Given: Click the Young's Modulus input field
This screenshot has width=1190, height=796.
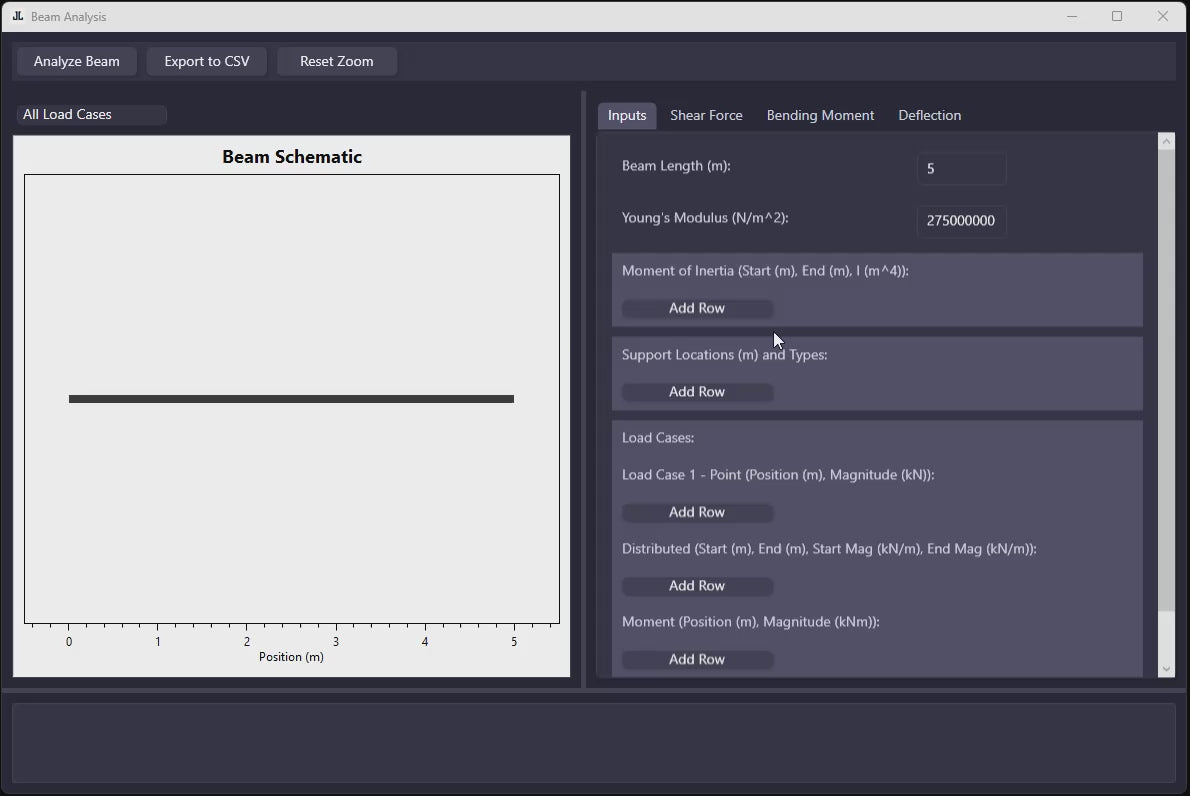Looking at the screenshot, I should point(960,221).
